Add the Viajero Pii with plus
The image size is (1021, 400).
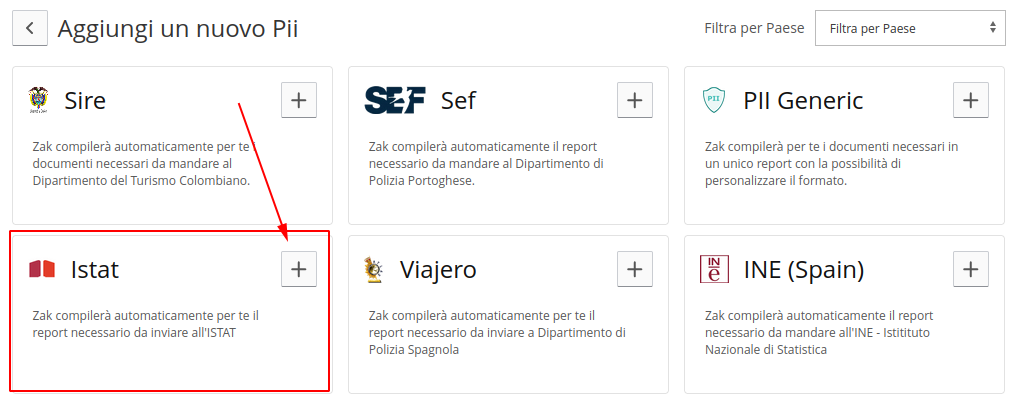(x=635, y=269)
